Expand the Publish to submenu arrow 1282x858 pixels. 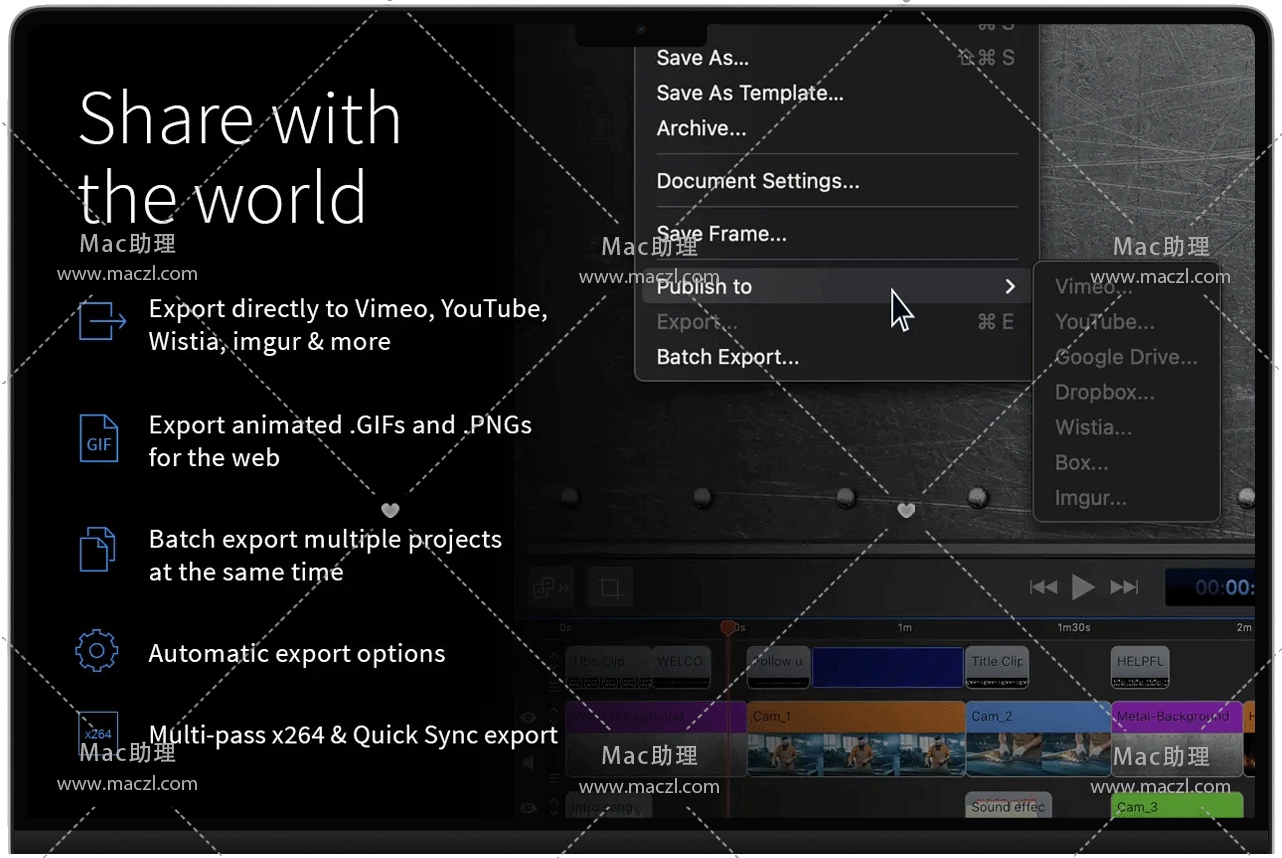1010,287
